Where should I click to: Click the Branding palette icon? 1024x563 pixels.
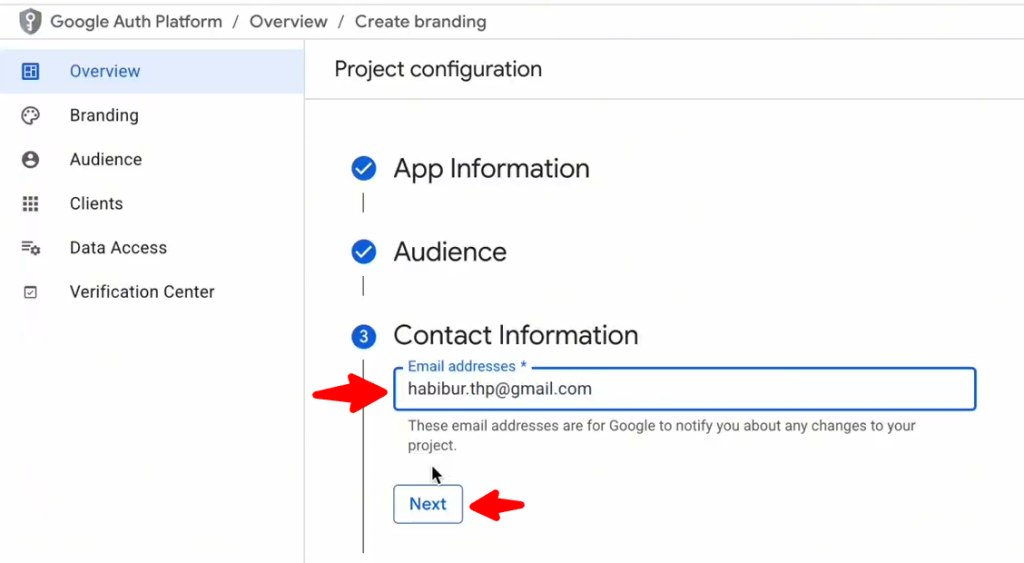[x=30, y=116]
